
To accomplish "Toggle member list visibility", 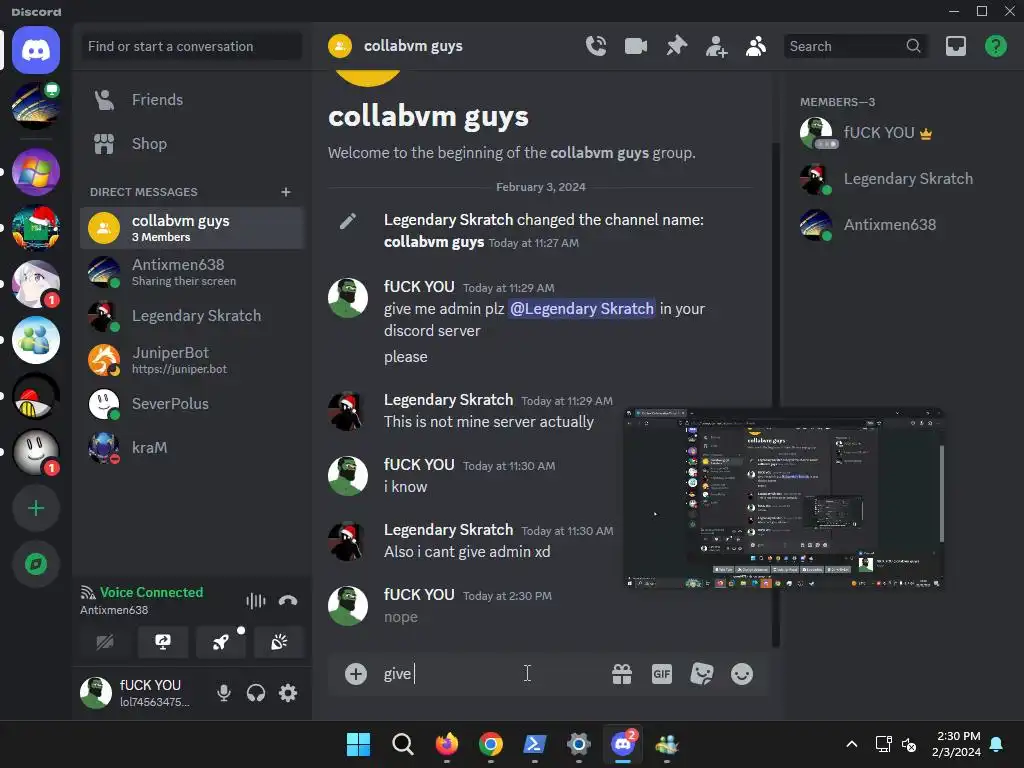I will (756, 46).
